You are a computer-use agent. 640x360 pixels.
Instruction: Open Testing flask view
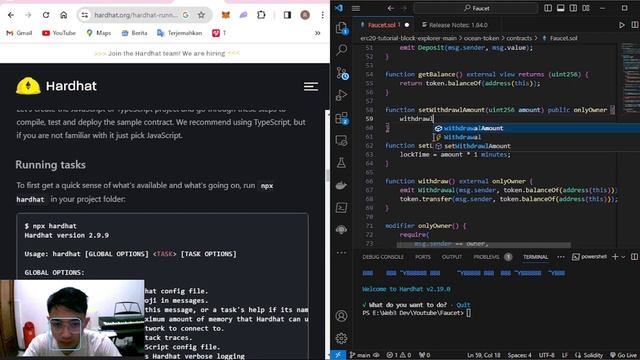(x=341, y=163)
